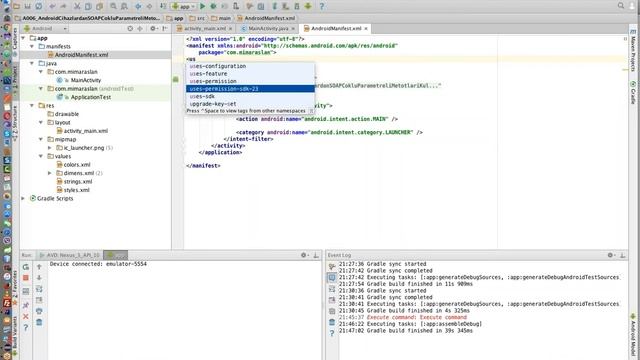The width and height of the screenshot is (640, 360).
Task: Click the Cut scissors icon
Action: point(77,6)
